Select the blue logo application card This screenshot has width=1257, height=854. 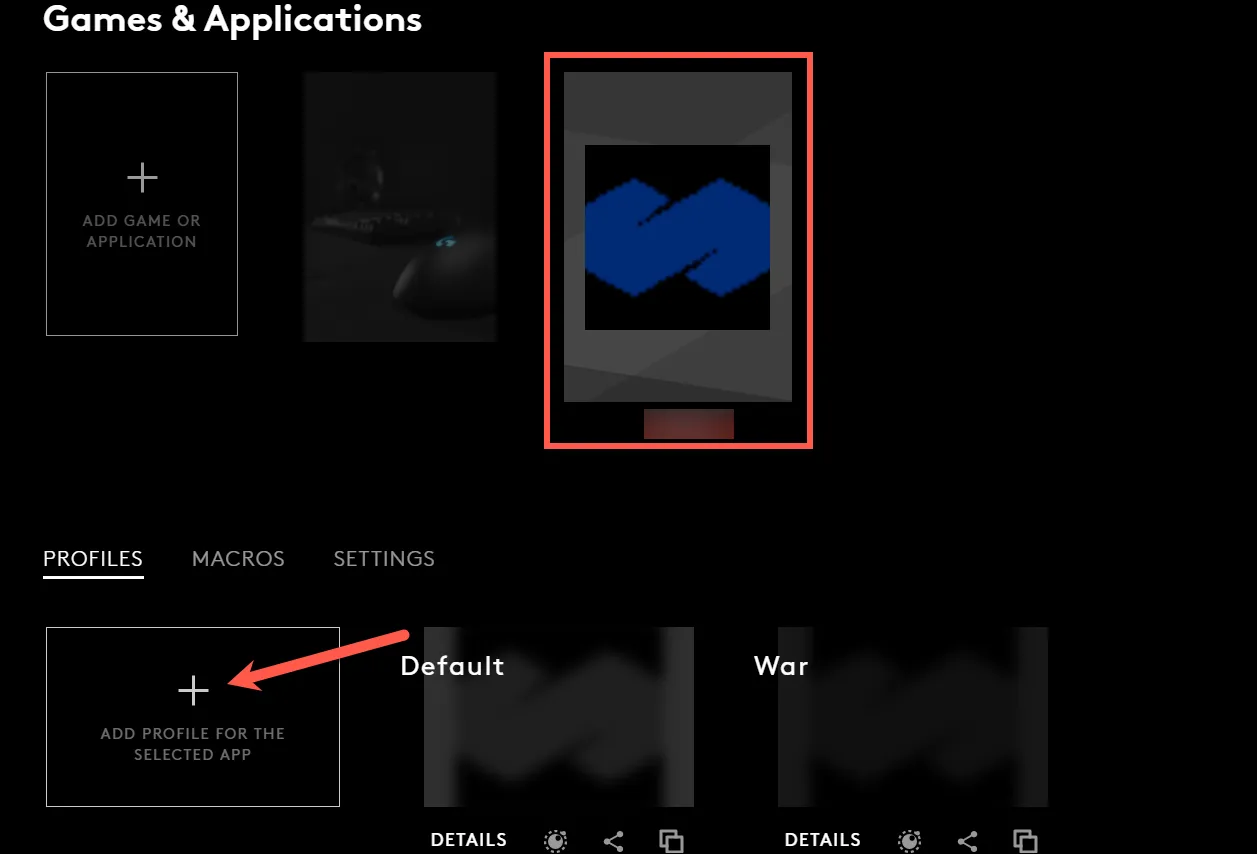click(x=678, y=237)
